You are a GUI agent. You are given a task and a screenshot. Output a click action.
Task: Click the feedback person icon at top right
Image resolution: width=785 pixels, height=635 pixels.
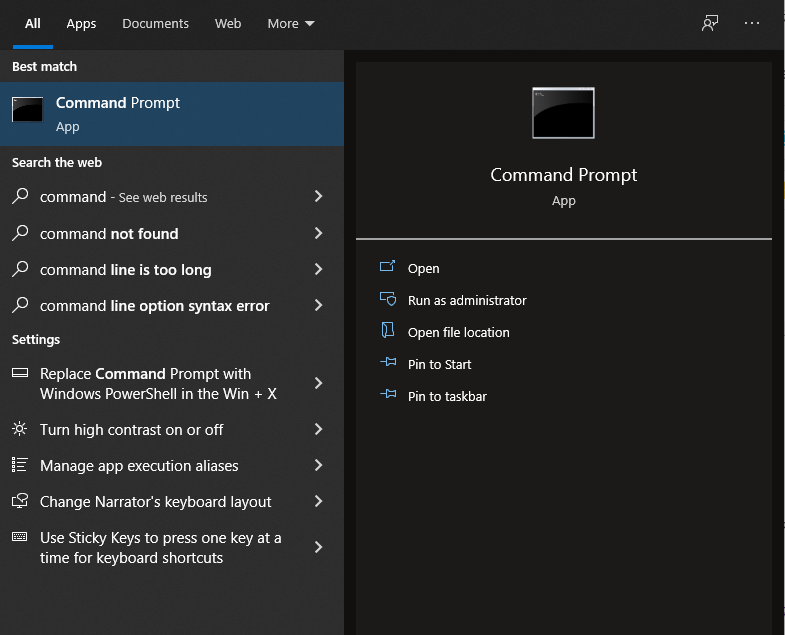tap(710, 23)
